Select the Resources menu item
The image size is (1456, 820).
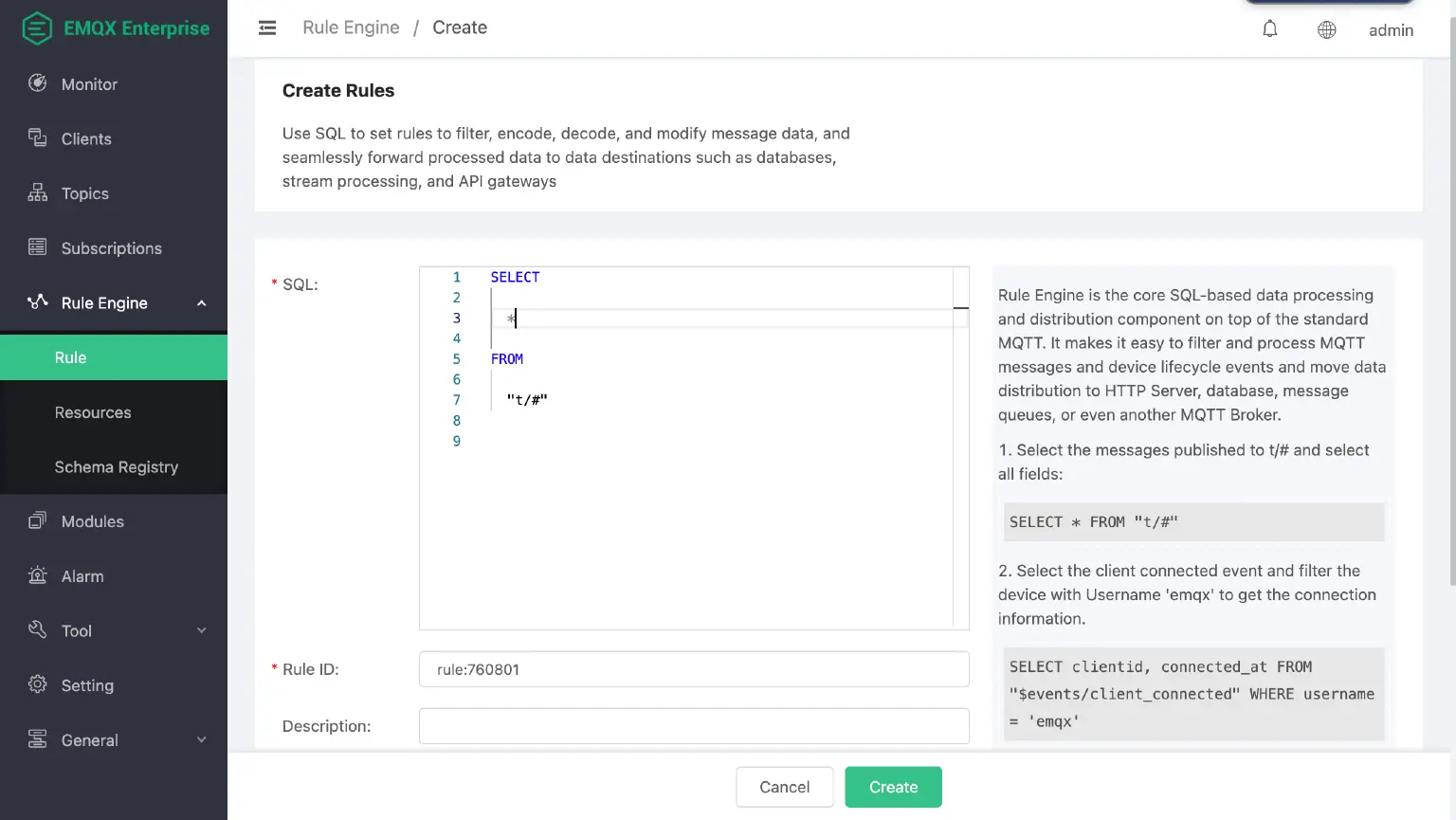tap(93, 412)
